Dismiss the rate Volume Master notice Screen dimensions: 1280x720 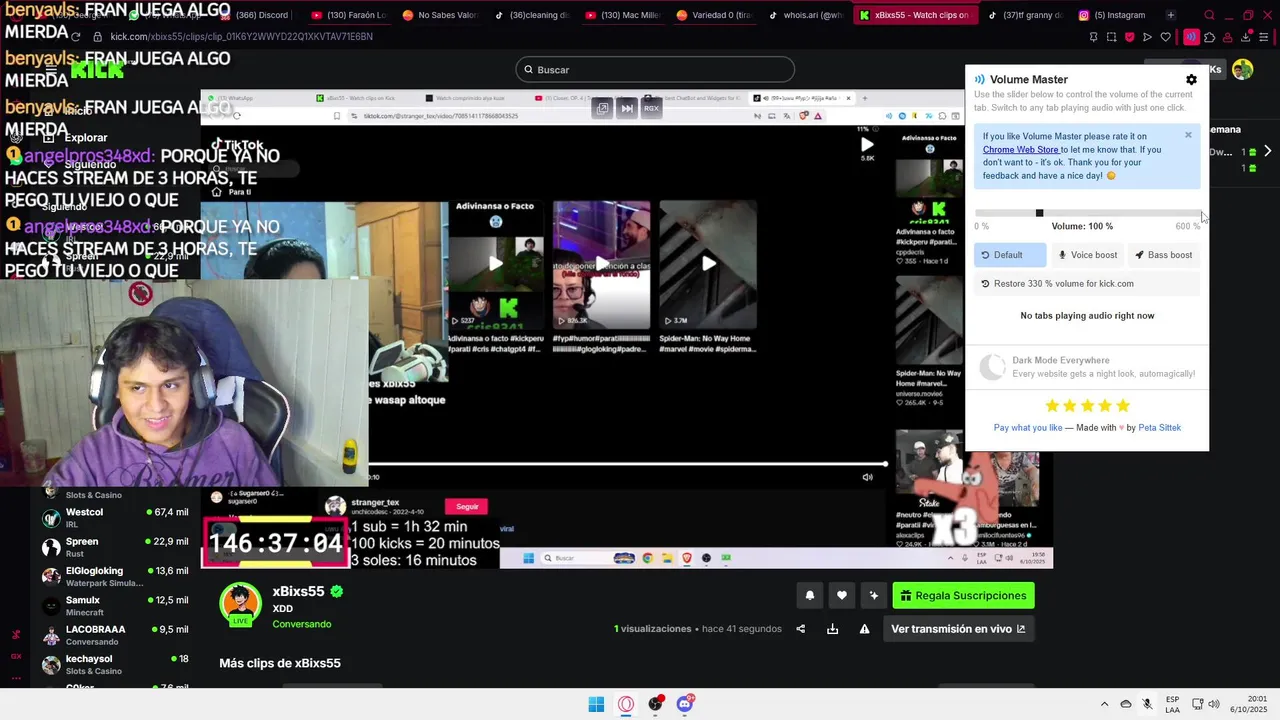[1188, 135]
